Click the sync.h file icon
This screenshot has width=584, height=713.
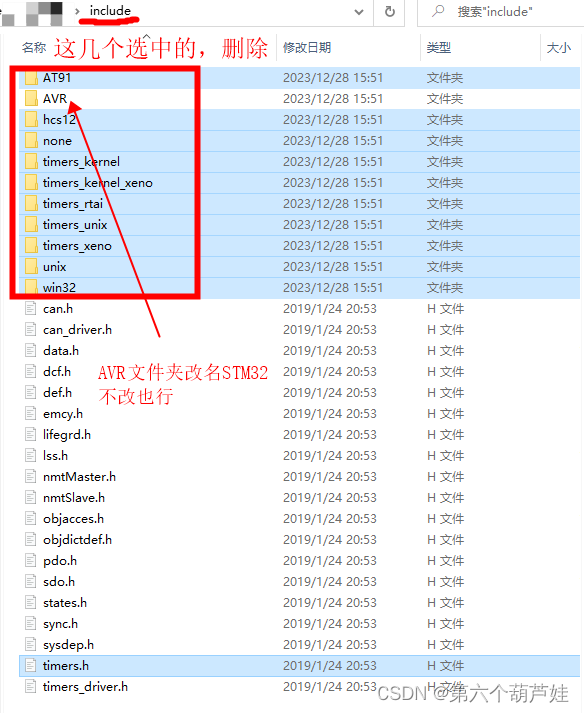click(30, 623)
